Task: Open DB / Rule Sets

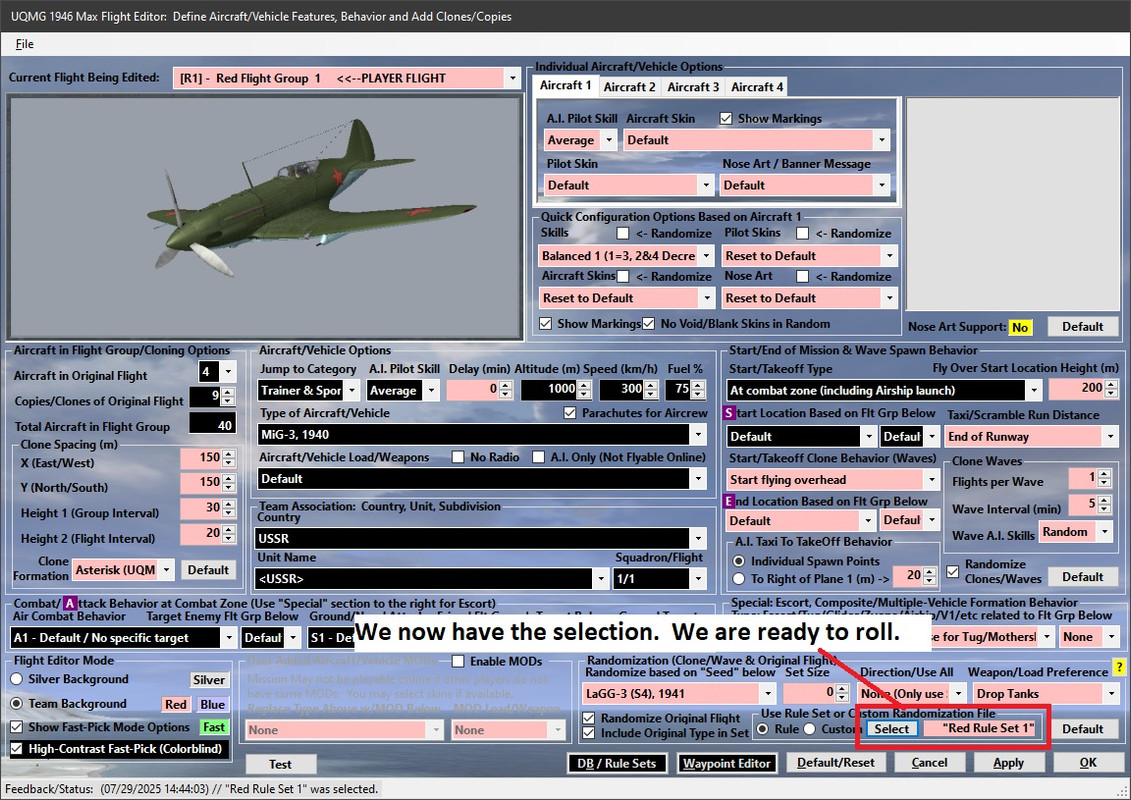Action: 616,763
